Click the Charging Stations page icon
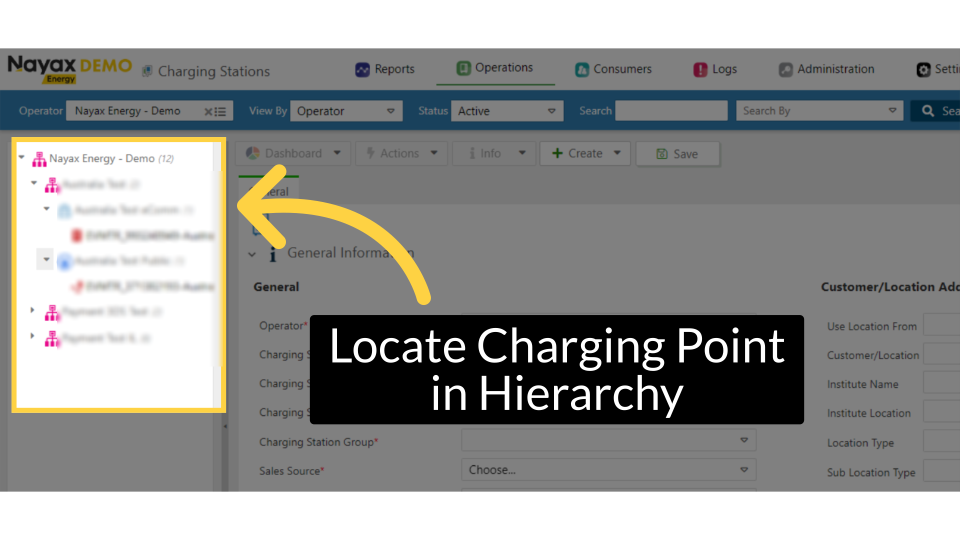Viewport: 960px width, 540px height. [147, 71]
